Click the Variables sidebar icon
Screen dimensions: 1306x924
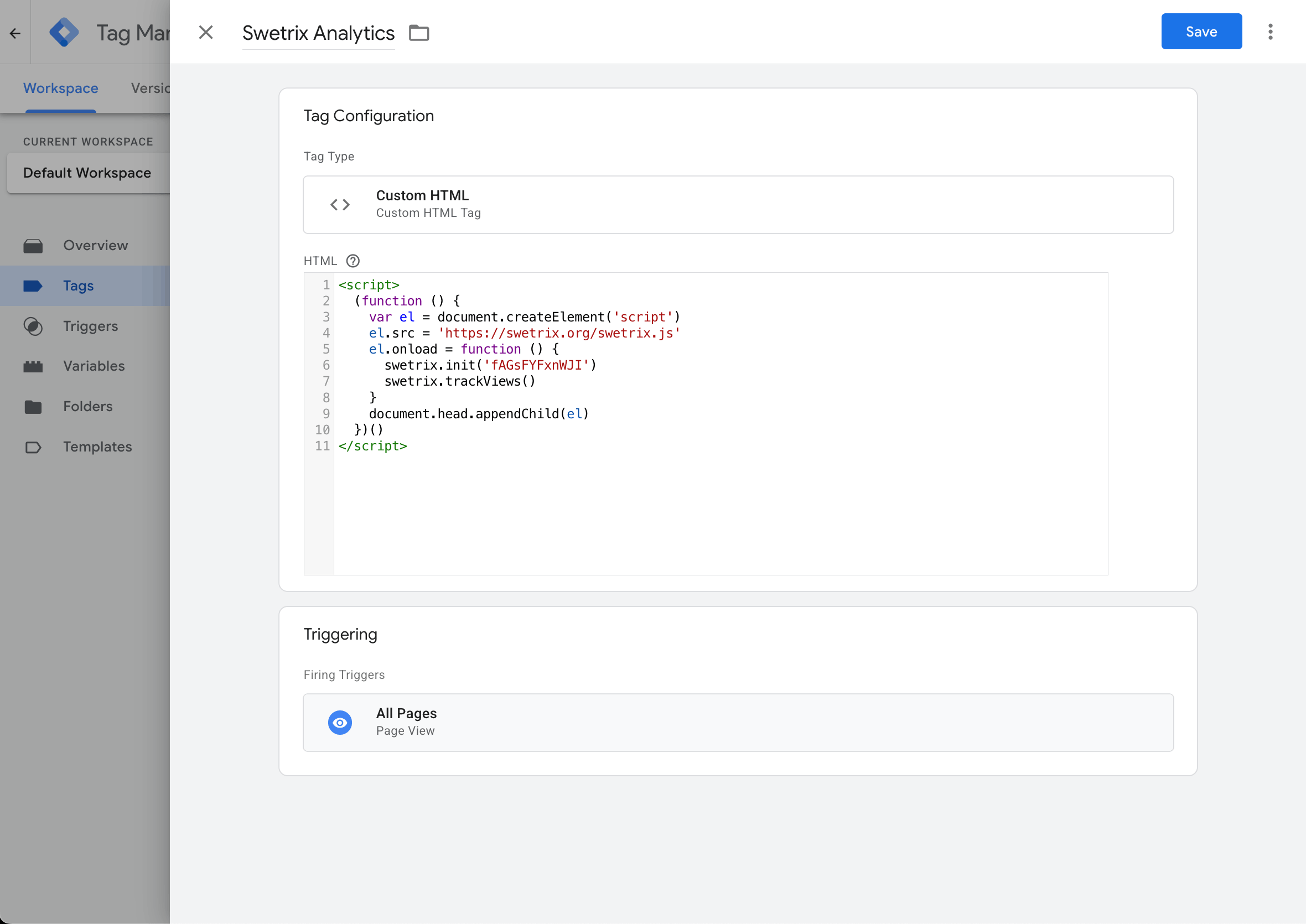pos(33,366)
